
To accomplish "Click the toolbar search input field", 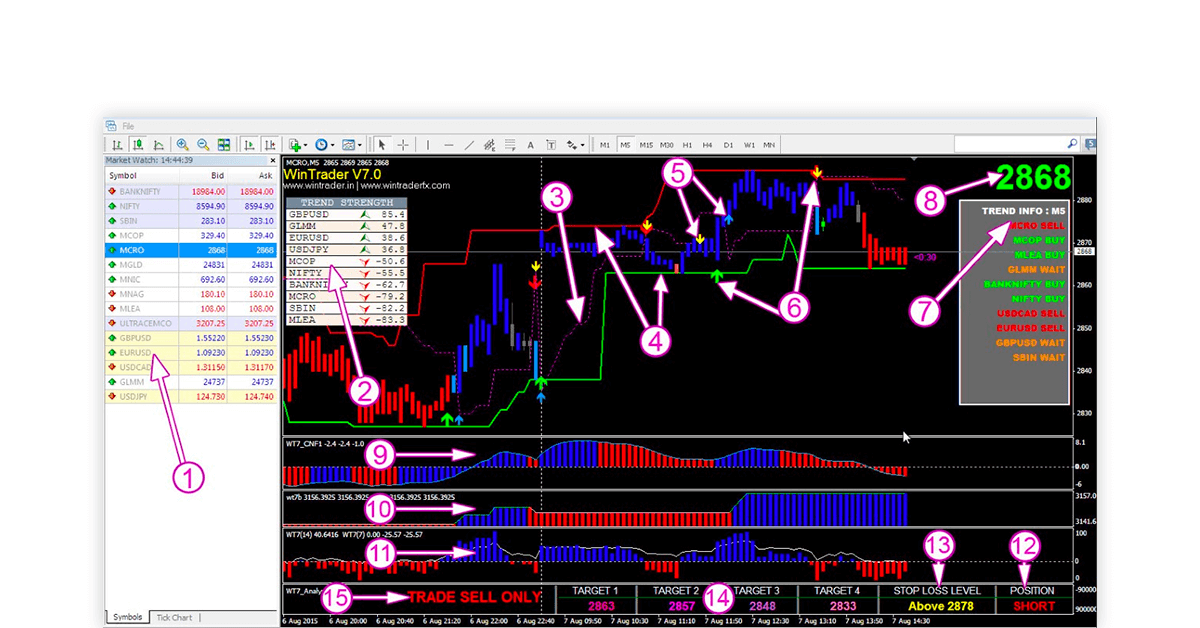I will (1011, 144).
